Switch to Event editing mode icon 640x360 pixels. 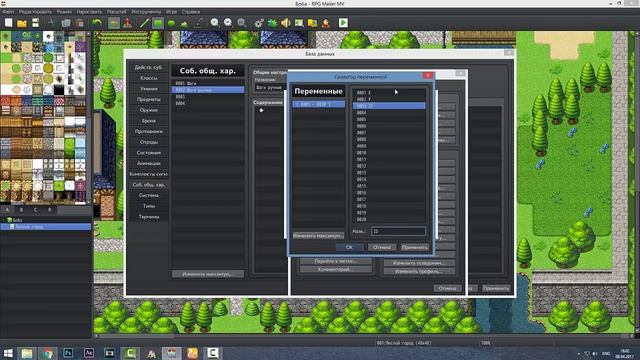(x=128, y=23)
